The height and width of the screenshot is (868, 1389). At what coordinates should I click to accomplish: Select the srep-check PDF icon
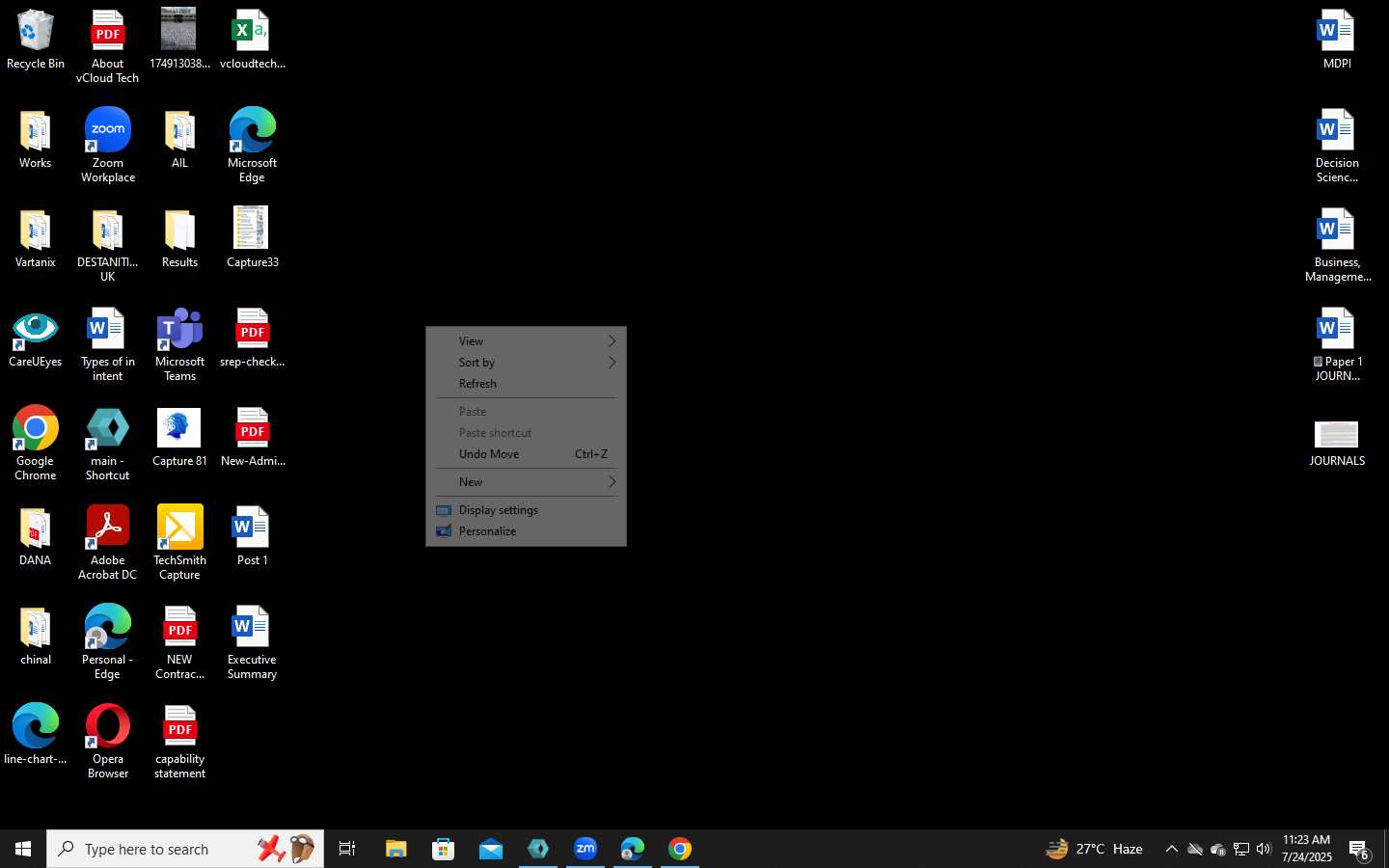tap(253, 339)
